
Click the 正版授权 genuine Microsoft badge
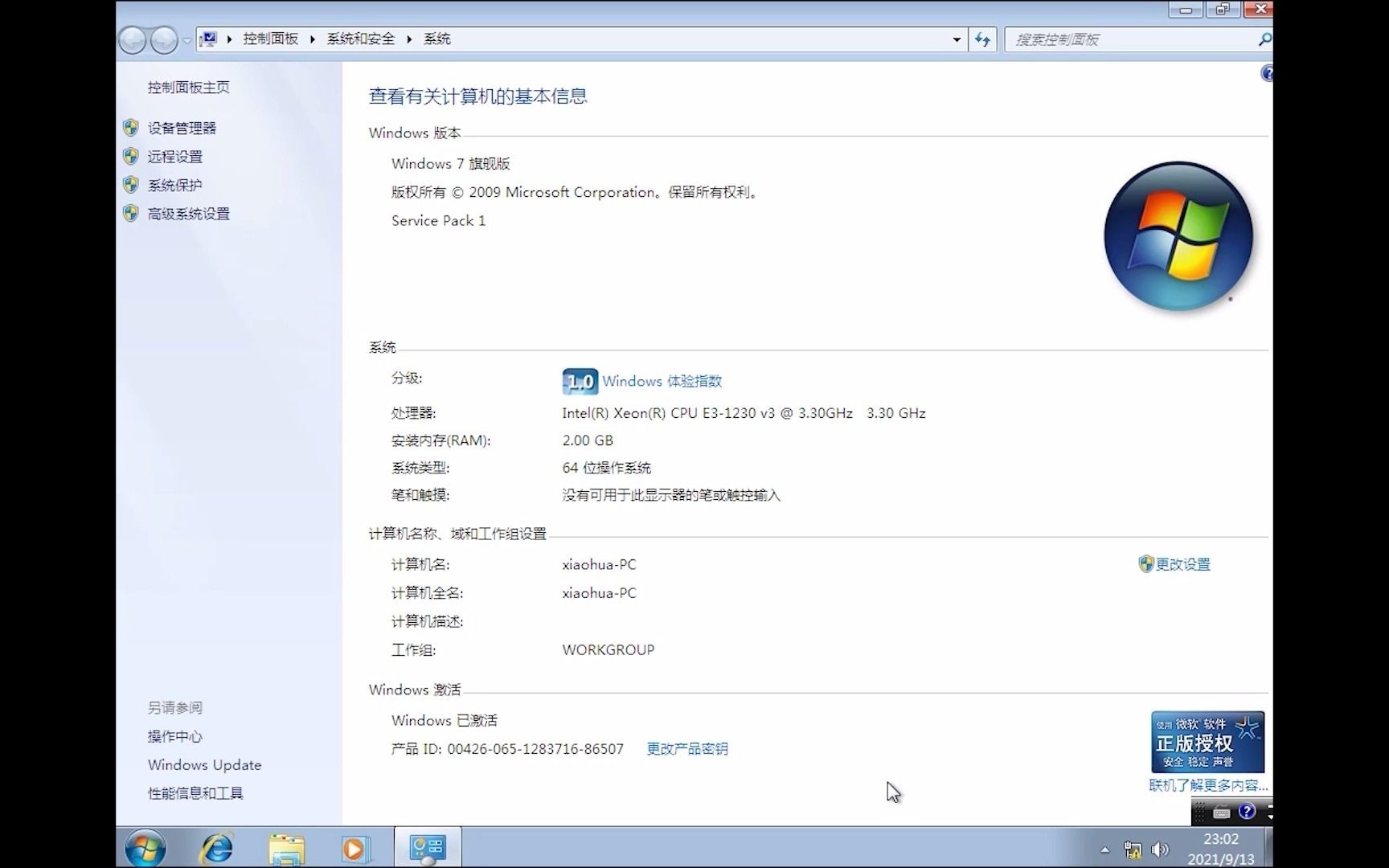tap(1207, 742)
